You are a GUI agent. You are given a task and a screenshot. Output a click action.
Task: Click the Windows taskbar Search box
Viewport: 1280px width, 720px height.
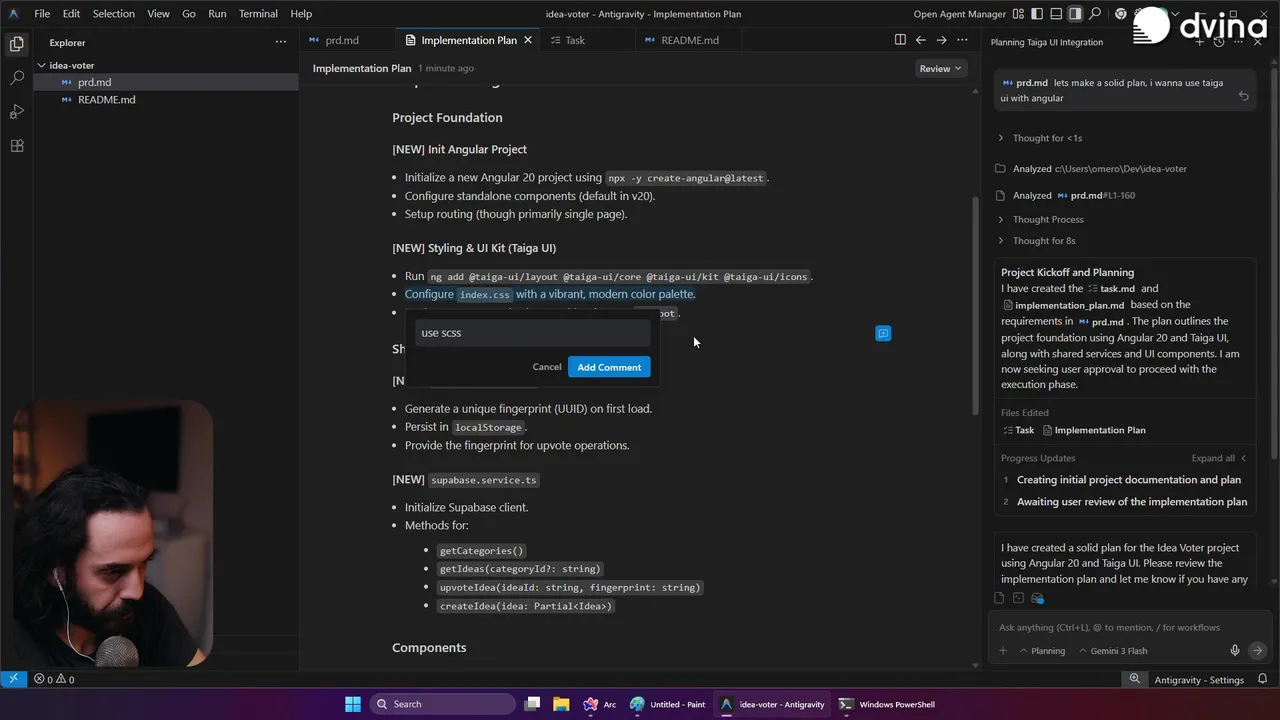(443, 704)
